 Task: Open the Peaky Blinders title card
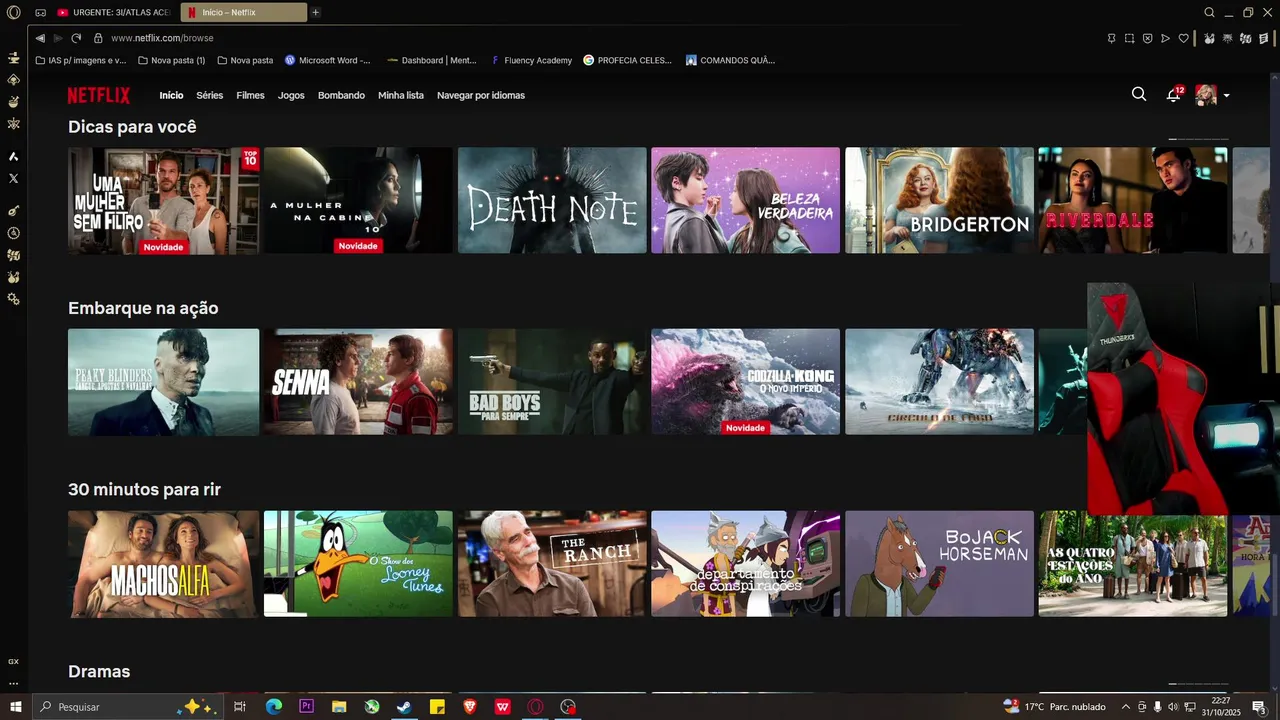[163, 382]
